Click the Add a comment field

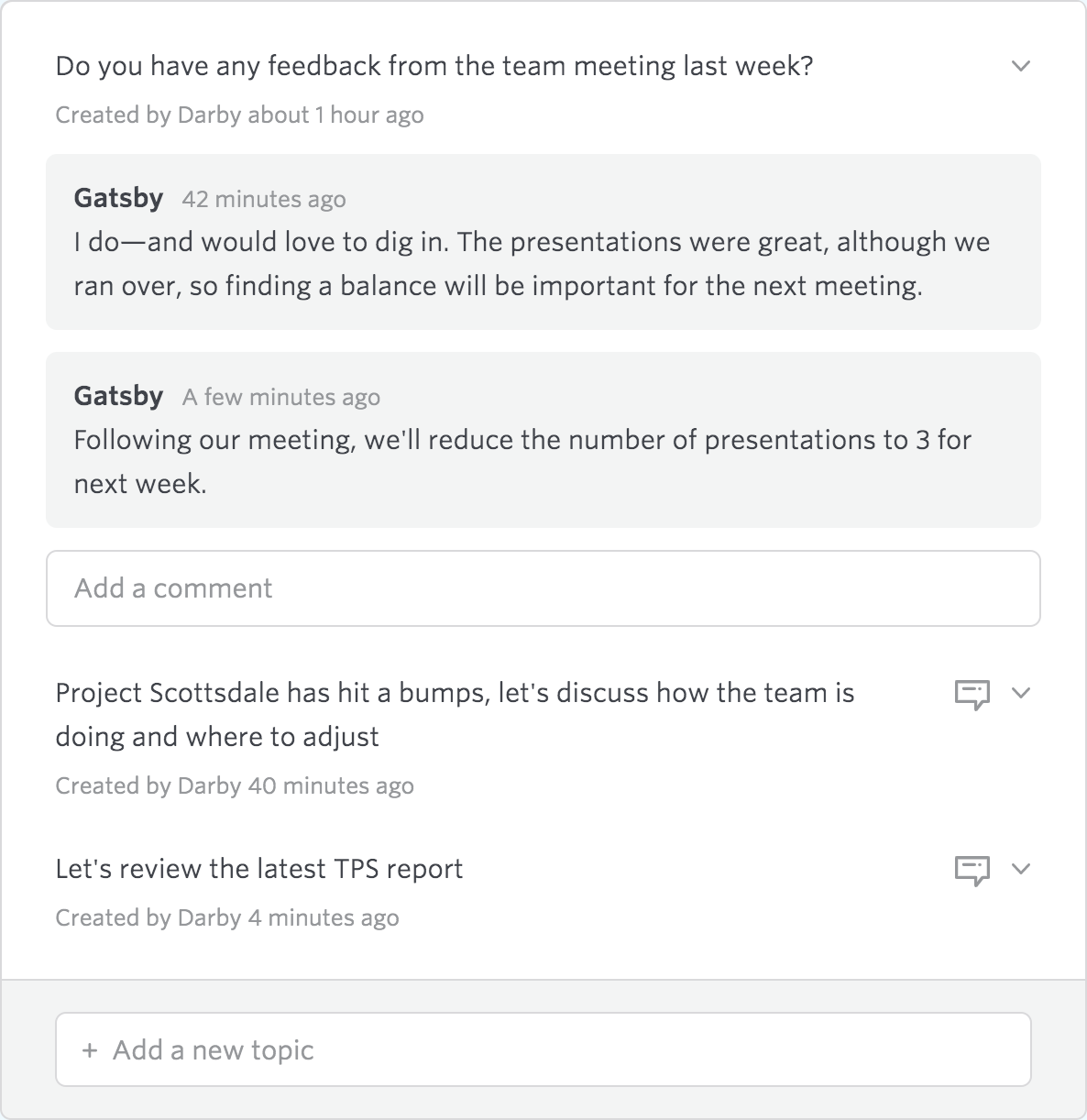click(543, 587)
